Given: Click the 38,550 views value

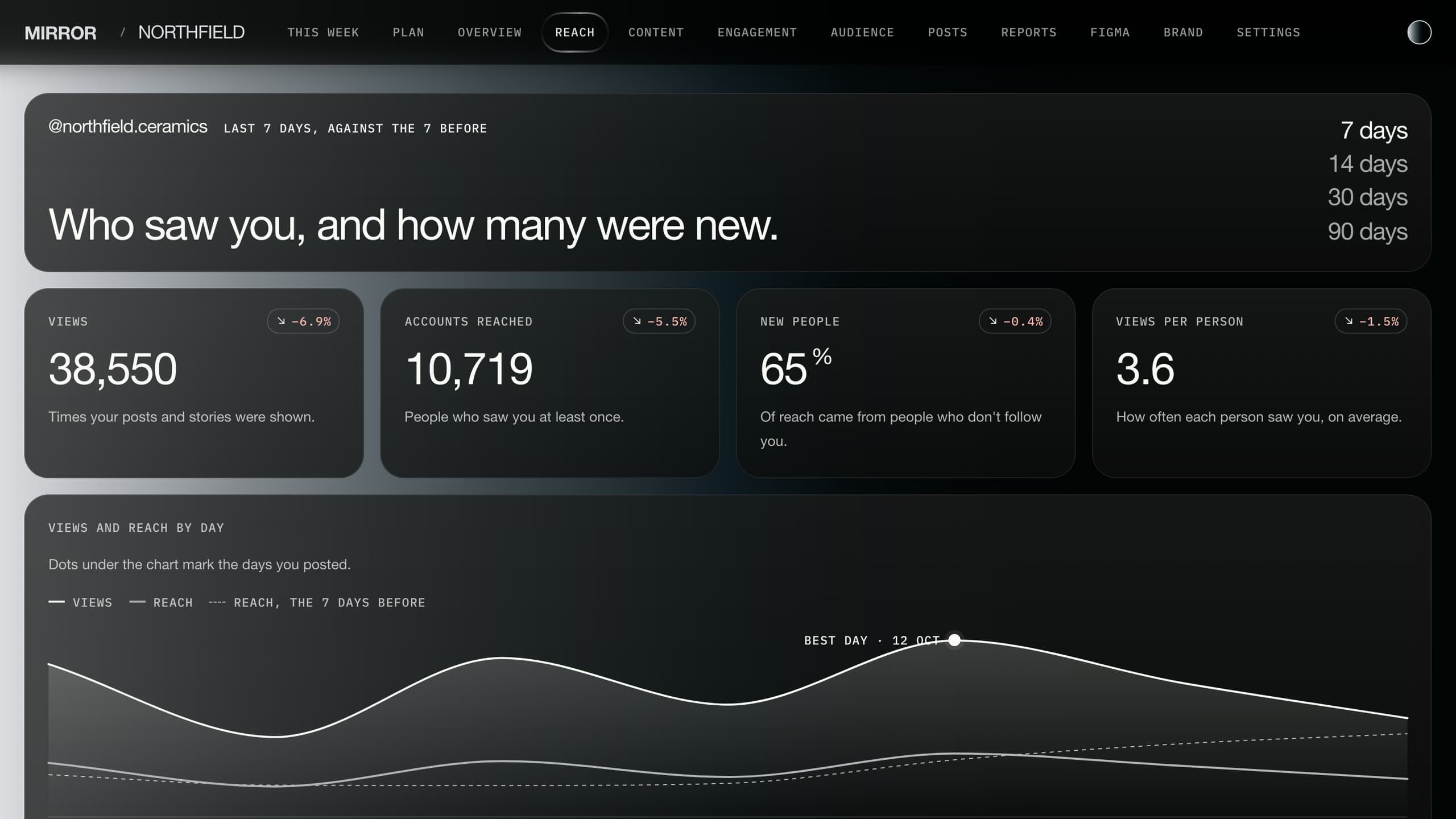Looking at the screenshot, I should point(113,369).
